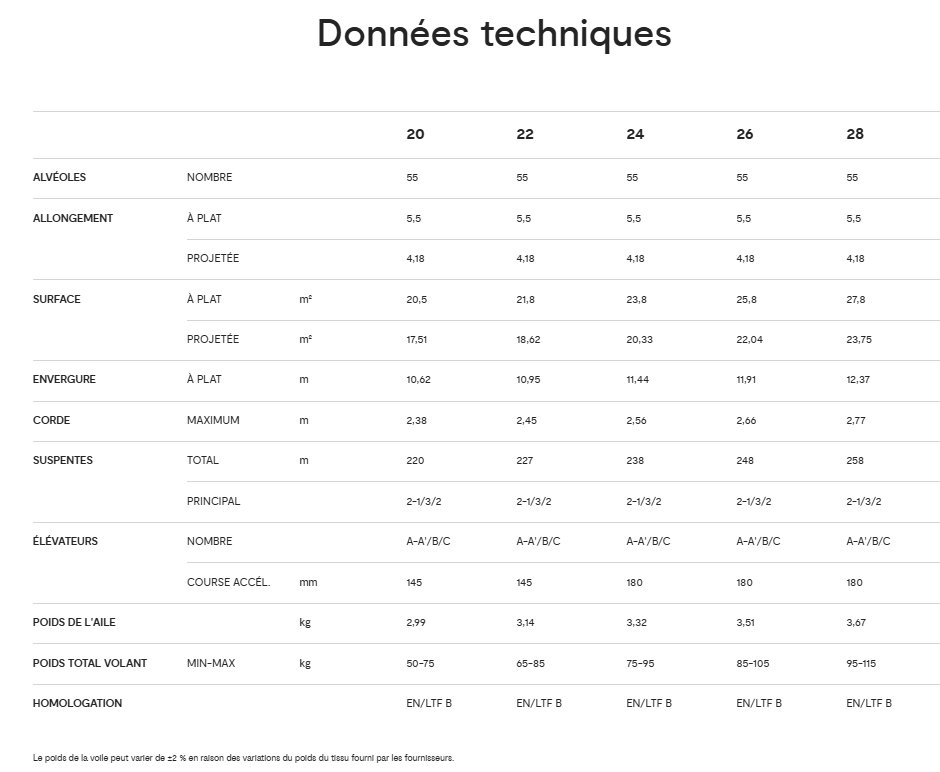Select the size 24 column header
The width and height of the screenshot is (940, 772).
pos(635,134)
